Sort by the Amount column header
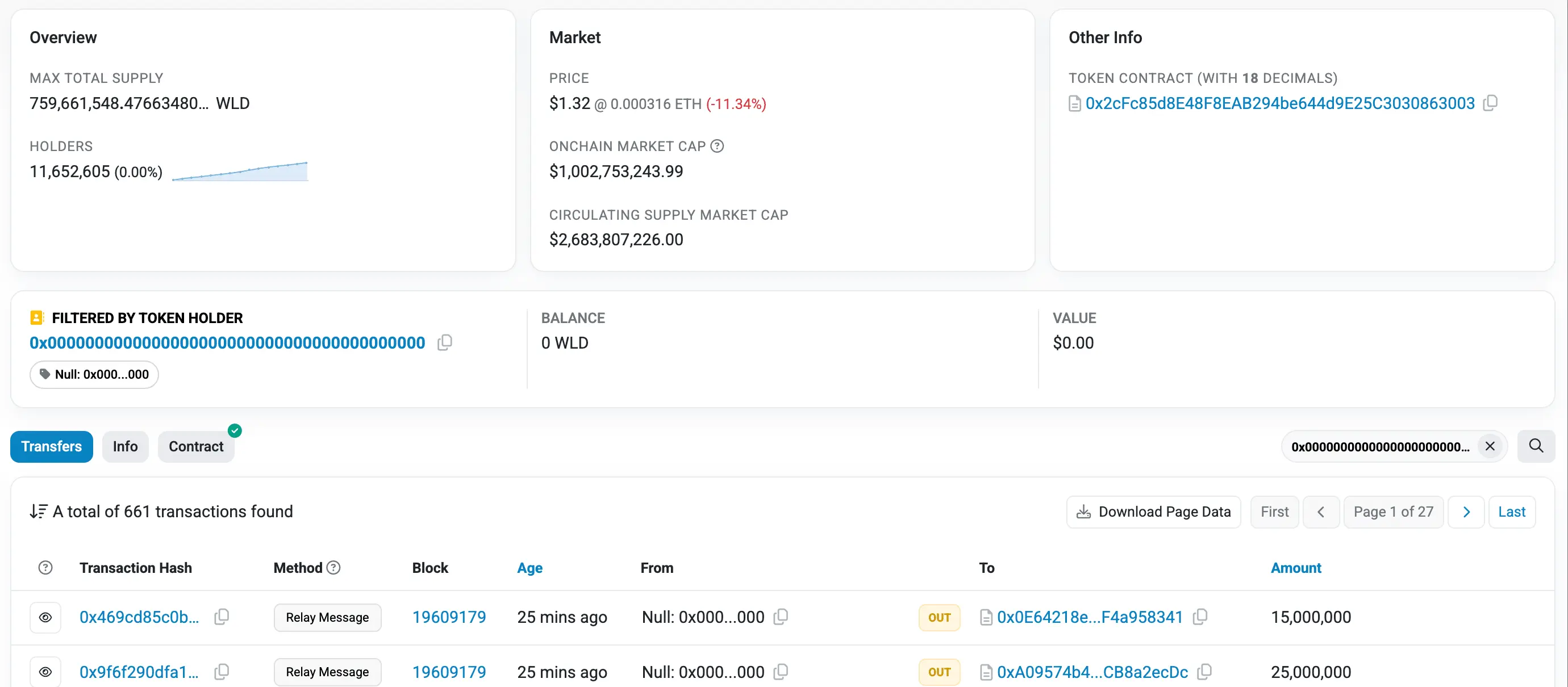This screenshot has width=1568, height=687. point(1296,568)
